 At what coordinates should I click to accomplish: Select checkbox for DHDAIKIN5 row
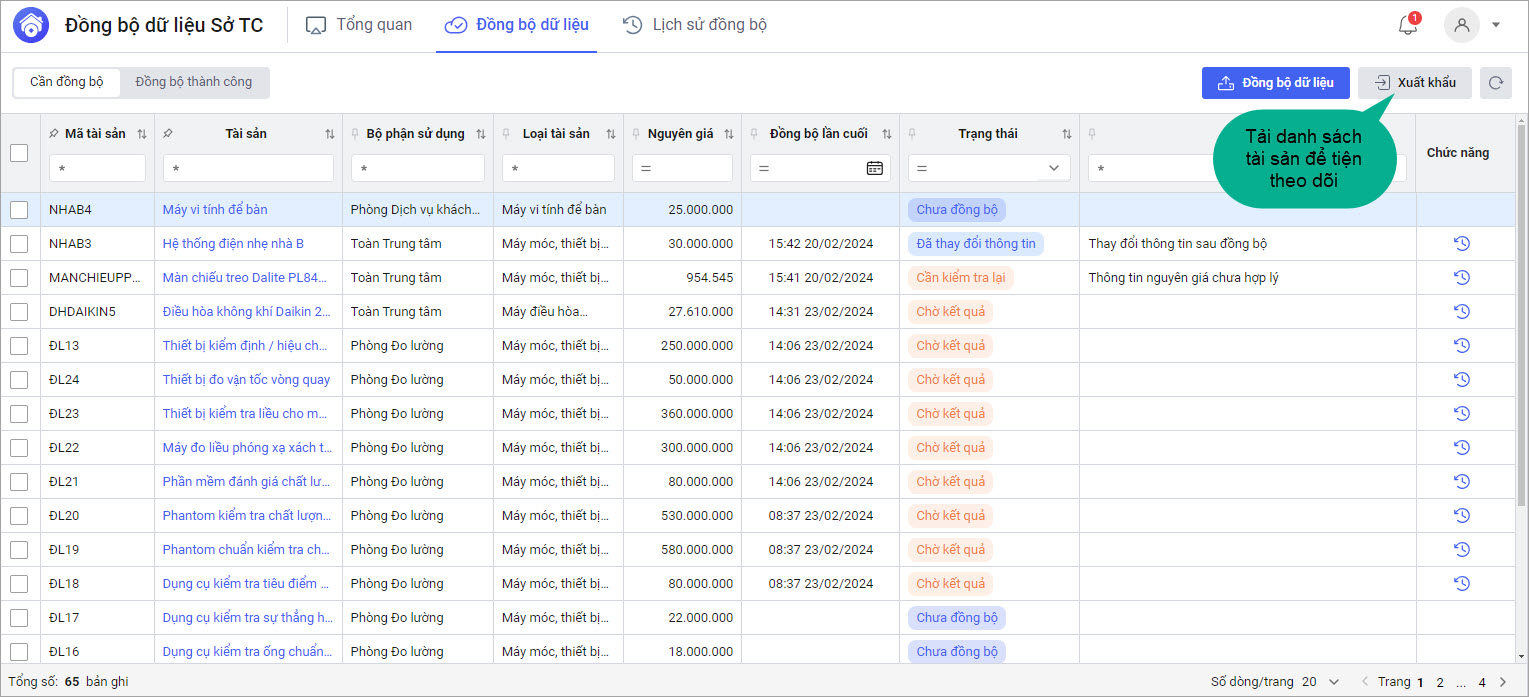19,312
